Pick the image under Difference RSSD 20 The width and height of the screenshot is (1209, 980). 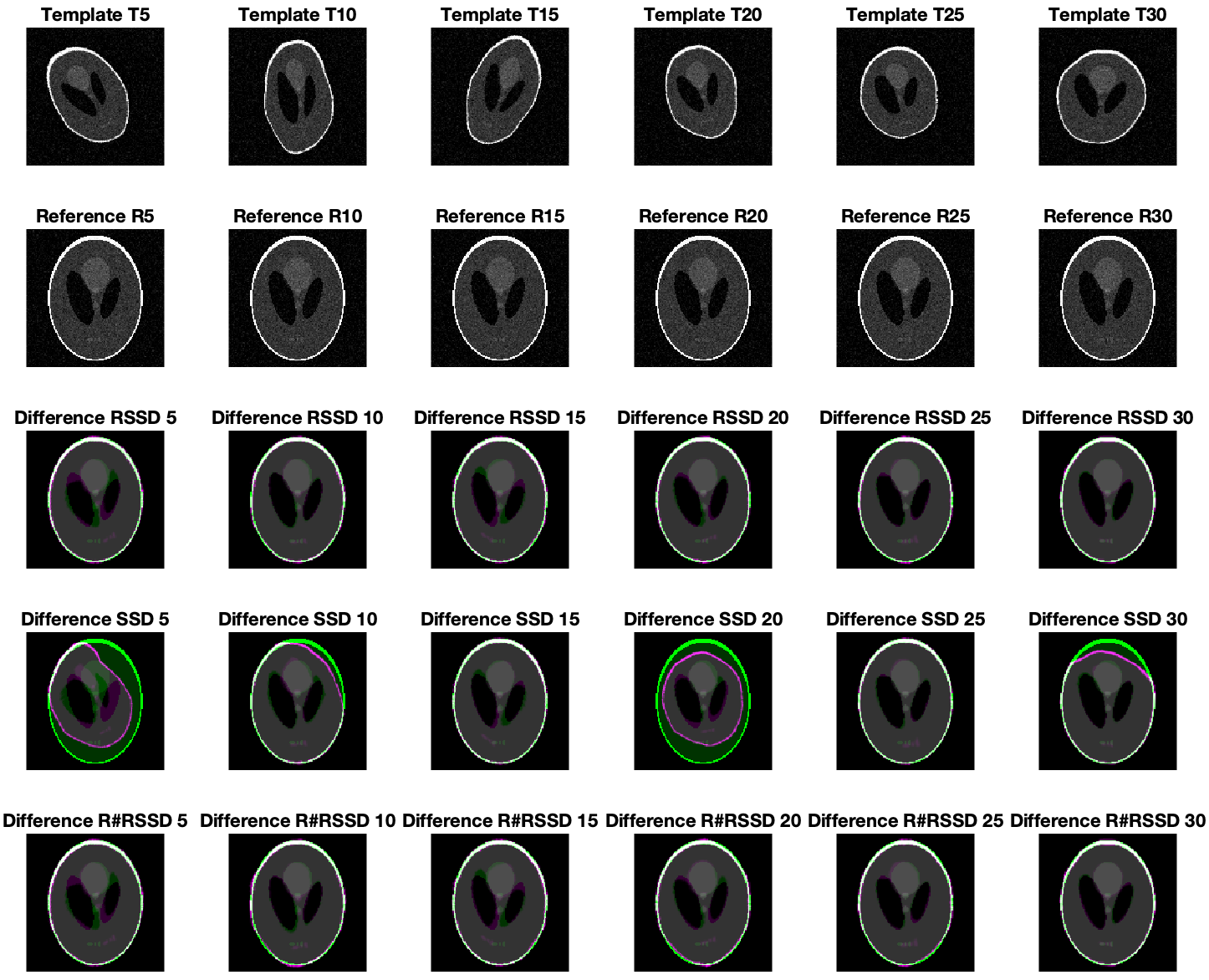[703, 499]
